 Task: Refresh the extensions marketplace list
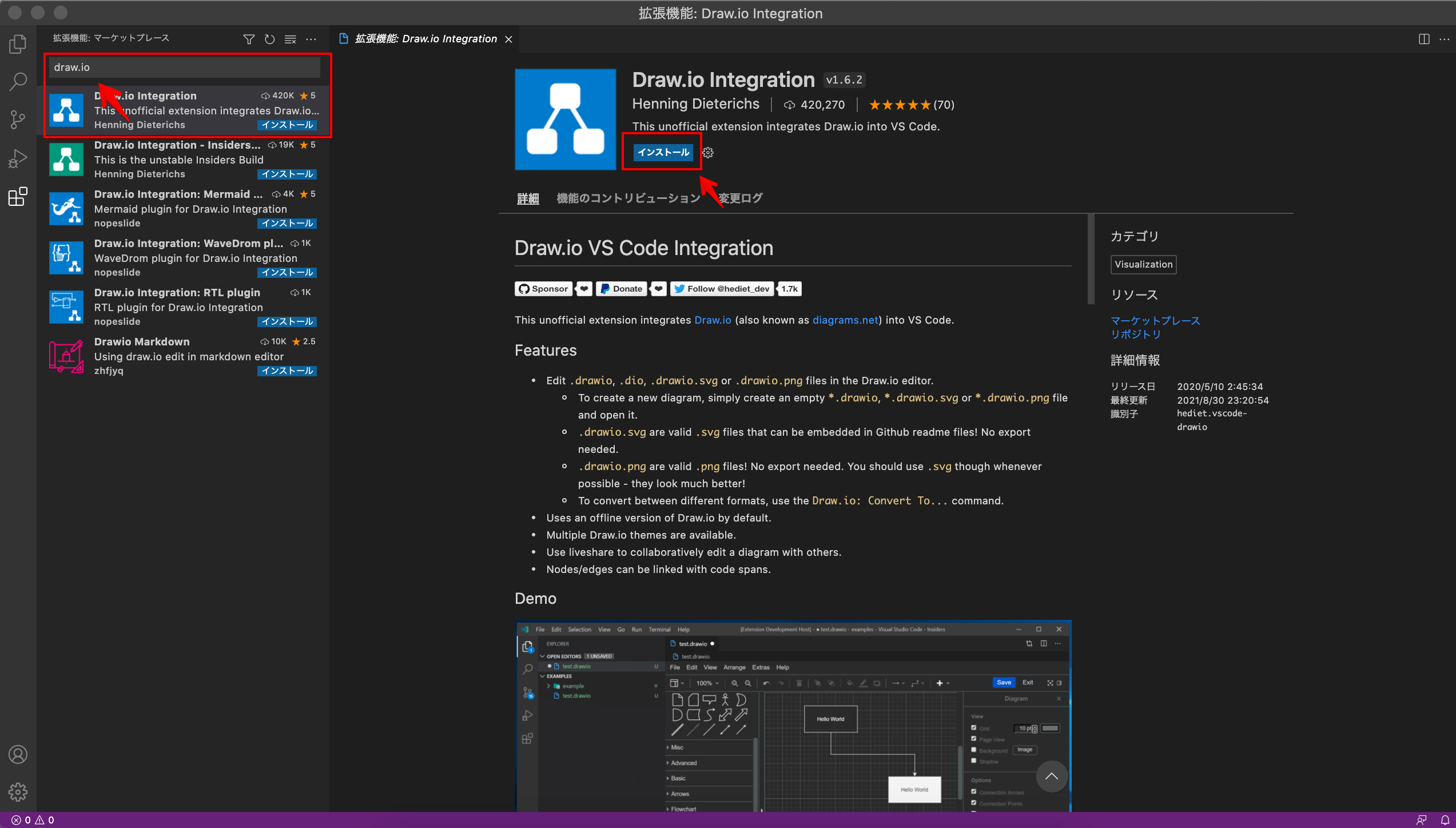click(x=270, y=39)
